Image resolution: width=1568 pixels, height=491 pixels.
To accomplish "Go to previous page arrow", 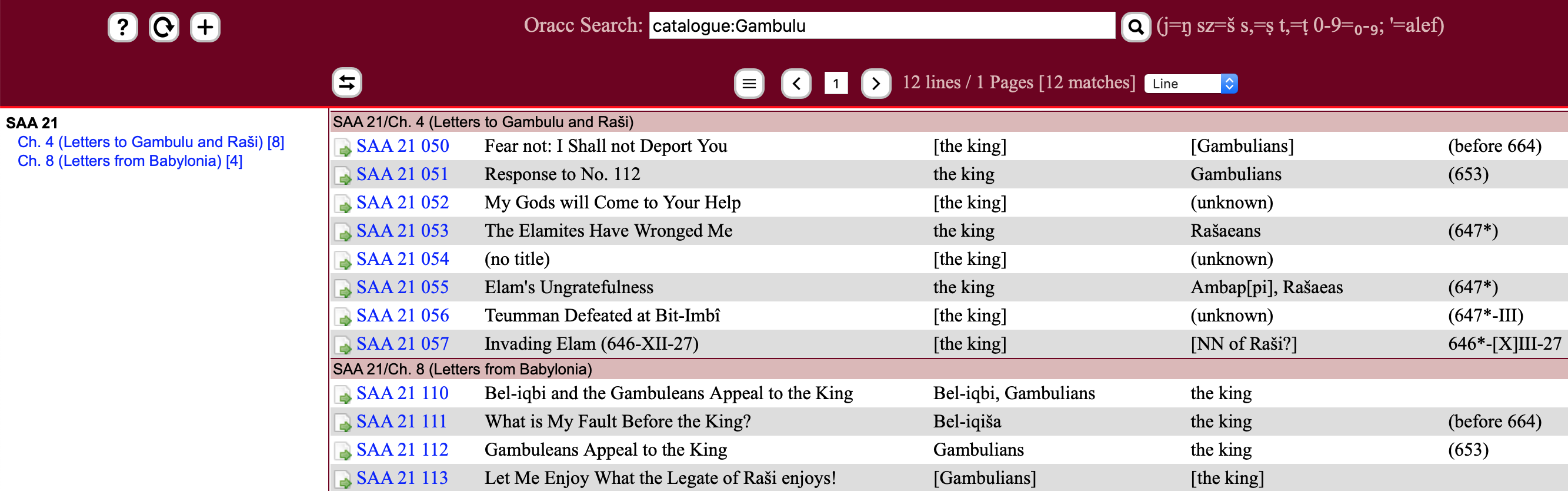I will 796,84.
